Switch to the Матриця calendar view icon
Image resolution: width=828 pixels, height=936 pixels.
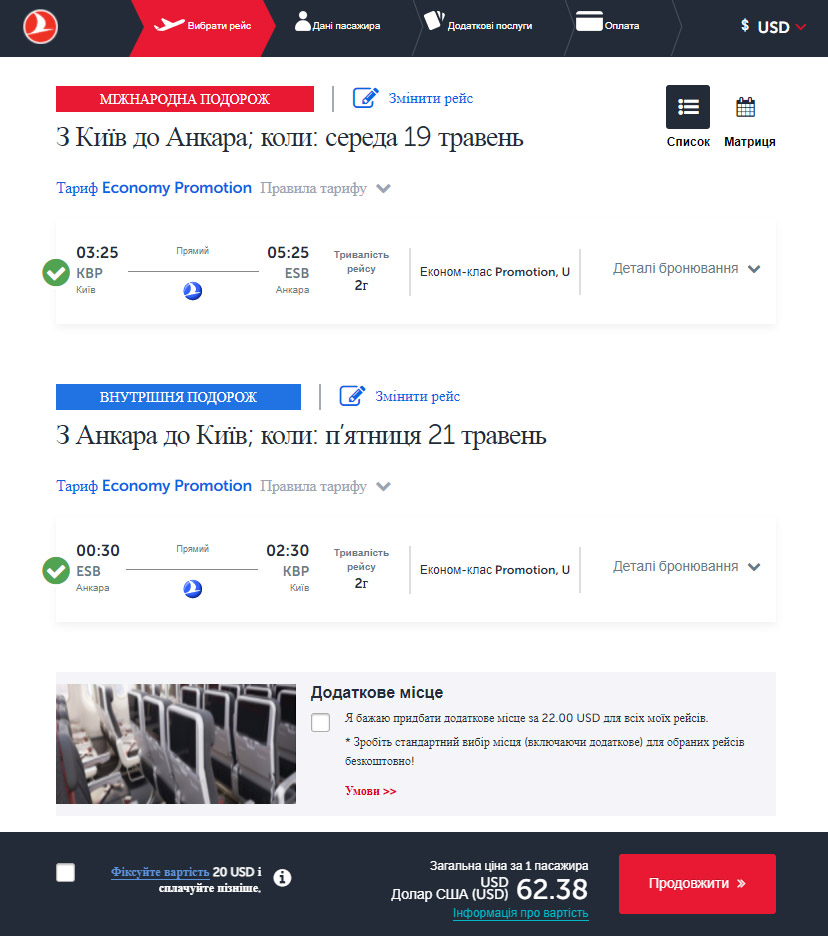tap(745, 107)
